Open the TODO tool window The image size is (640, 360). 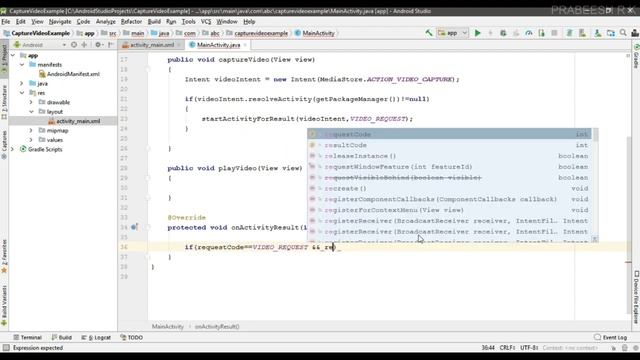131,338
